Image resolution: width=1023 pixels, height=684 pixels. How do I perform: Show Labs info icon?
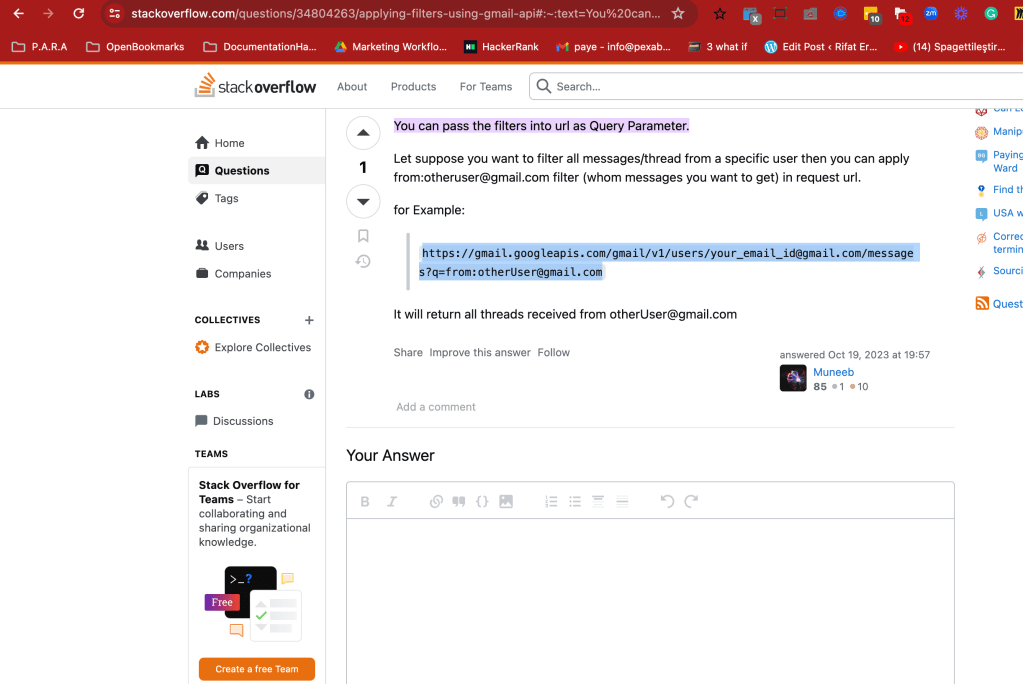click(309, 394)
